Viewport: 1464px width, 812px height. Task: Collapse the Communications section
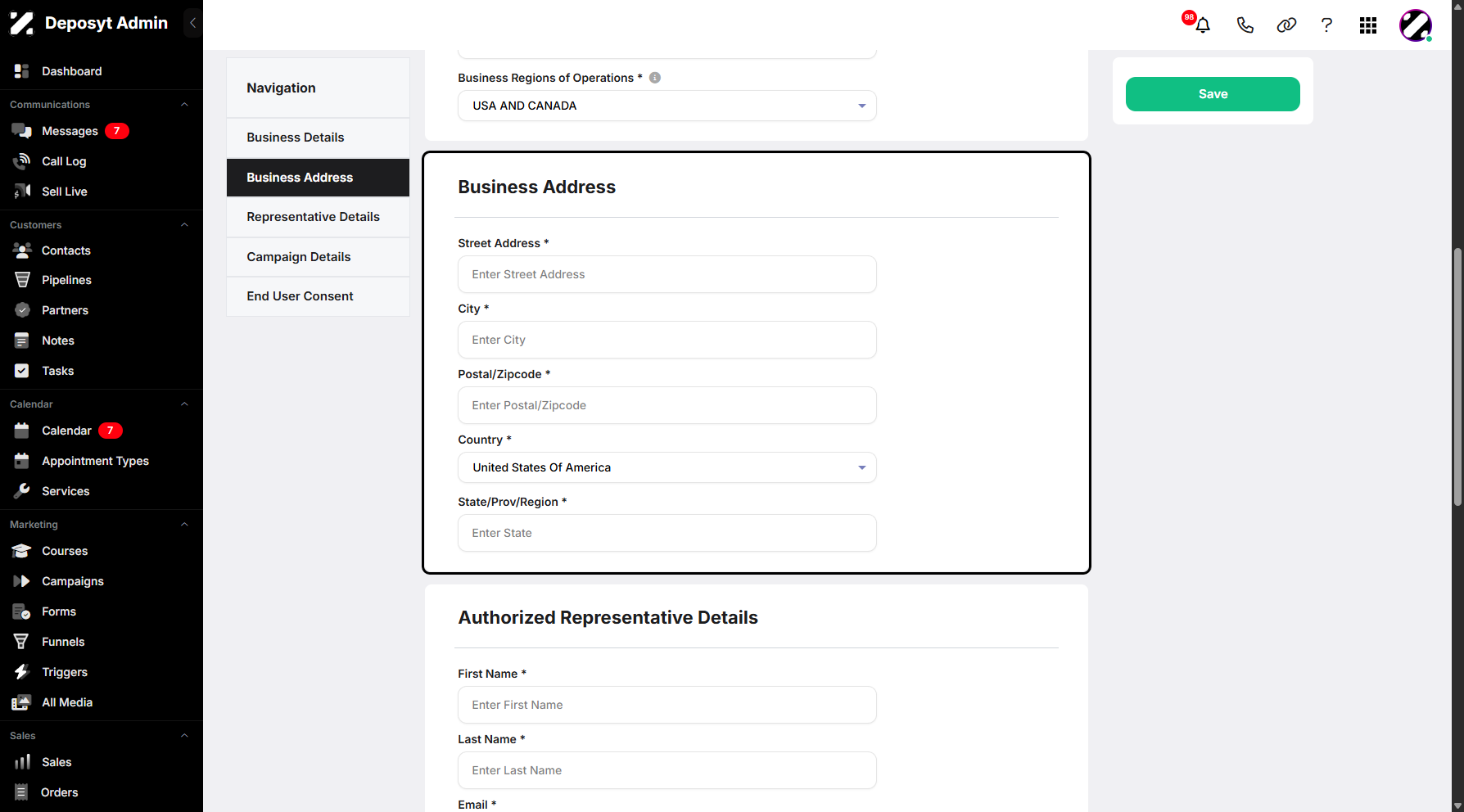pyautogui.click(x=184, y=105)
